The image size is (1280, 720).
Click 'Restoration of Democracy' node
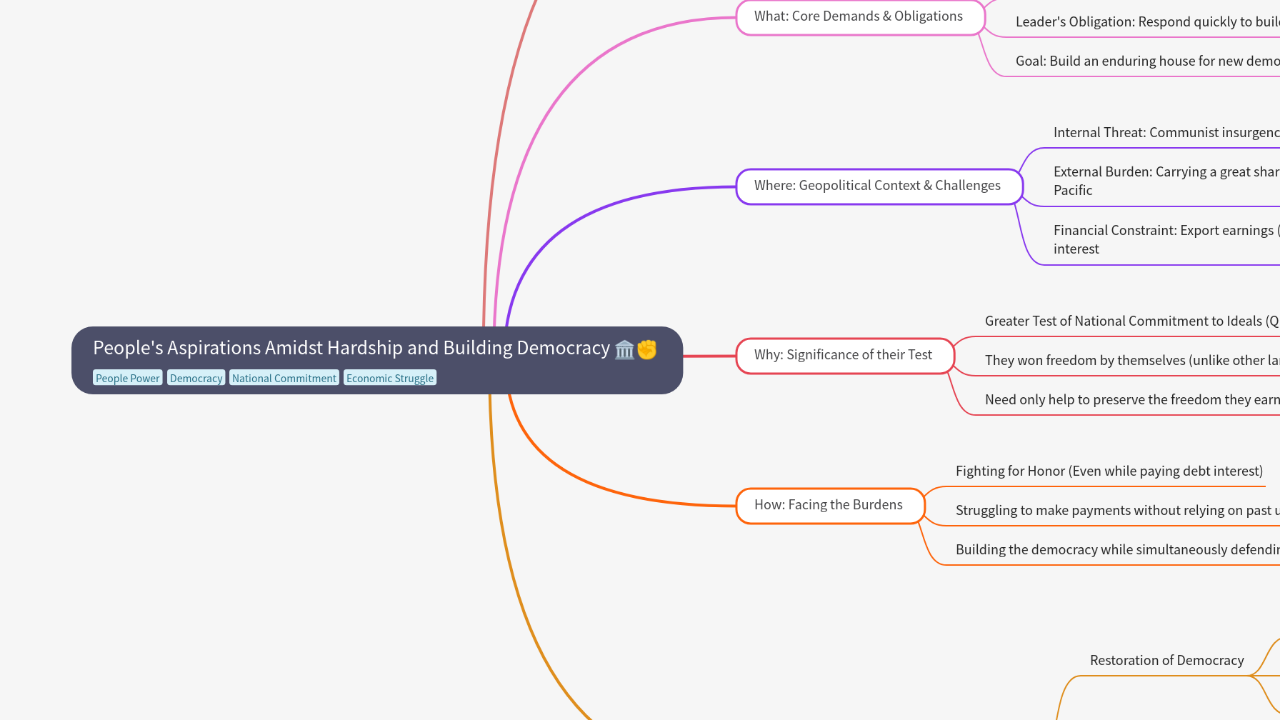pyautogui.click(x=1166, y=661)
